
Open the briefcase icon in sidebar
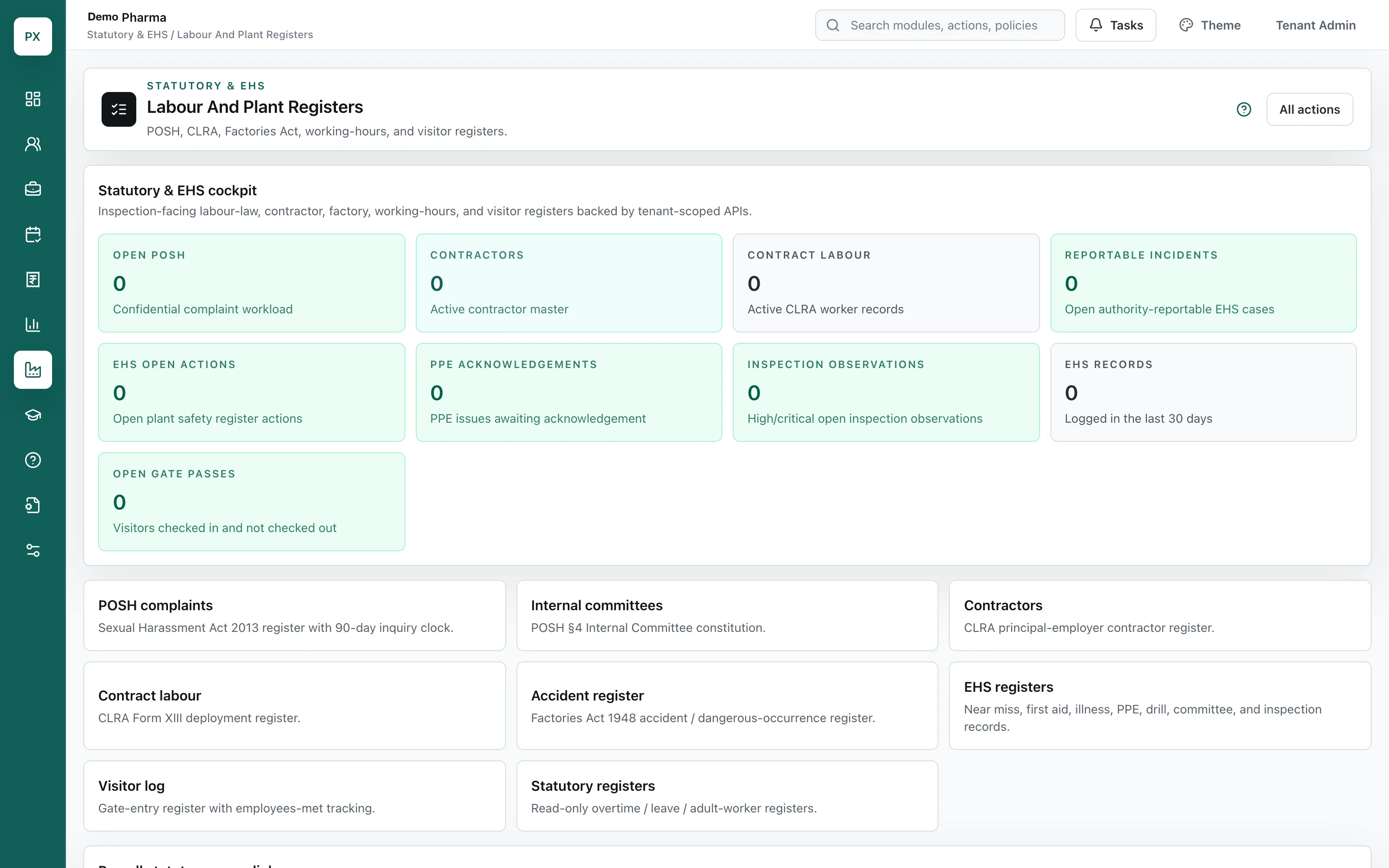click(x=33, y=189)
